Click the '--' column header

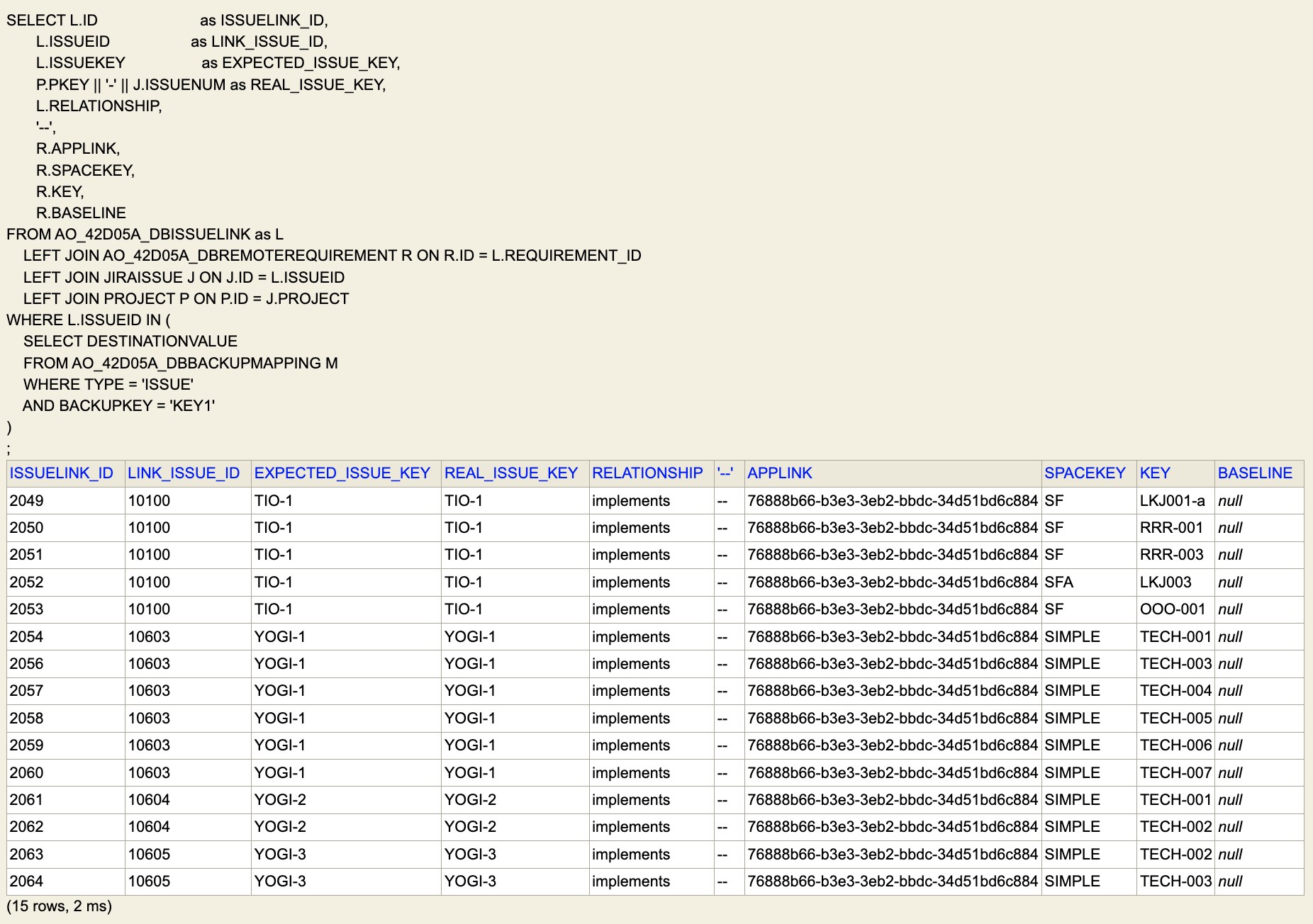(725, 473)
